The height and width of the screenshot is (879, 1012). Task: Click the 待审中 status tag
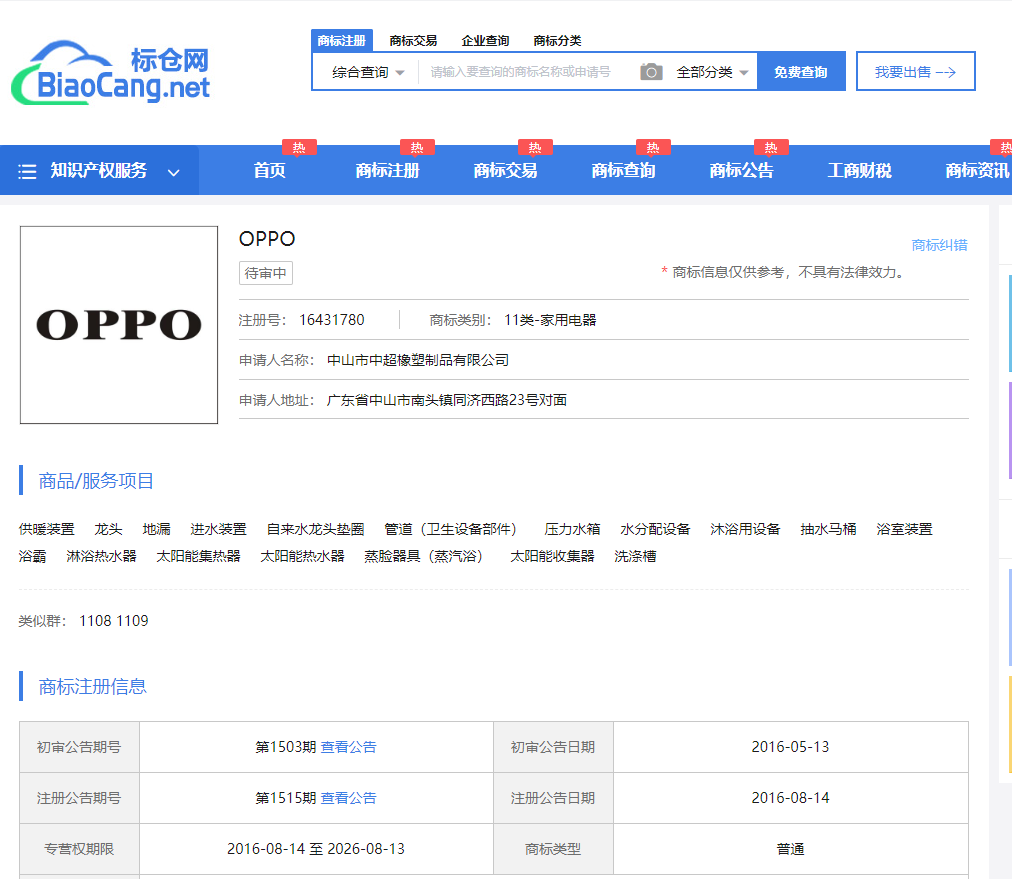tap(265, 273)
